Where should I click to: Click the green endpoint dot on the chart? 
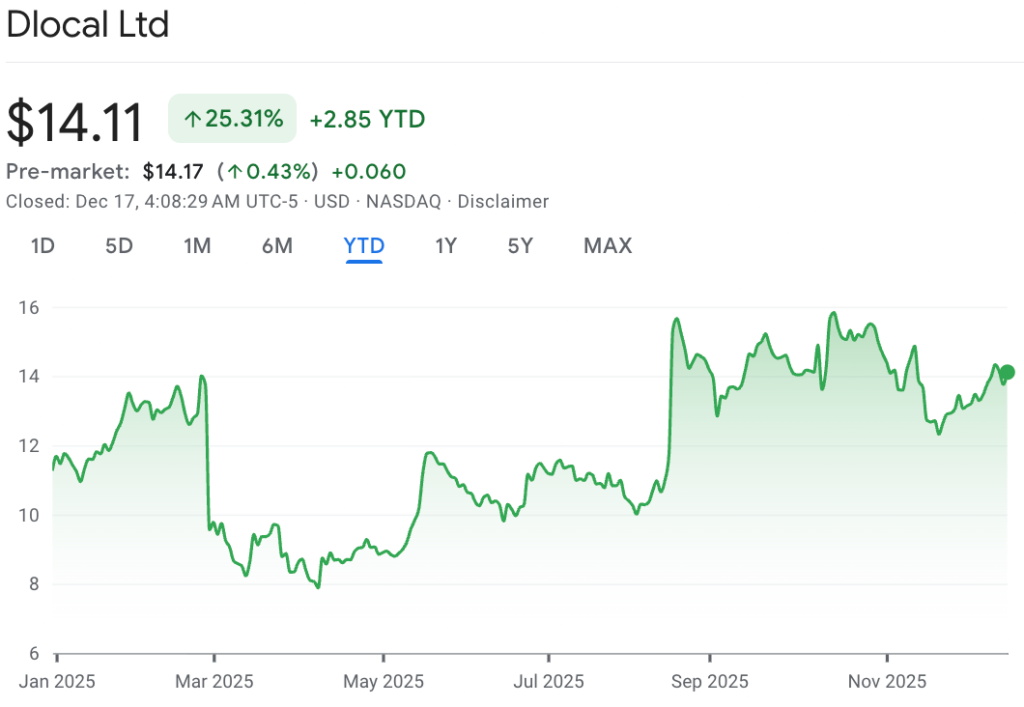click(x=1007, y=372)
